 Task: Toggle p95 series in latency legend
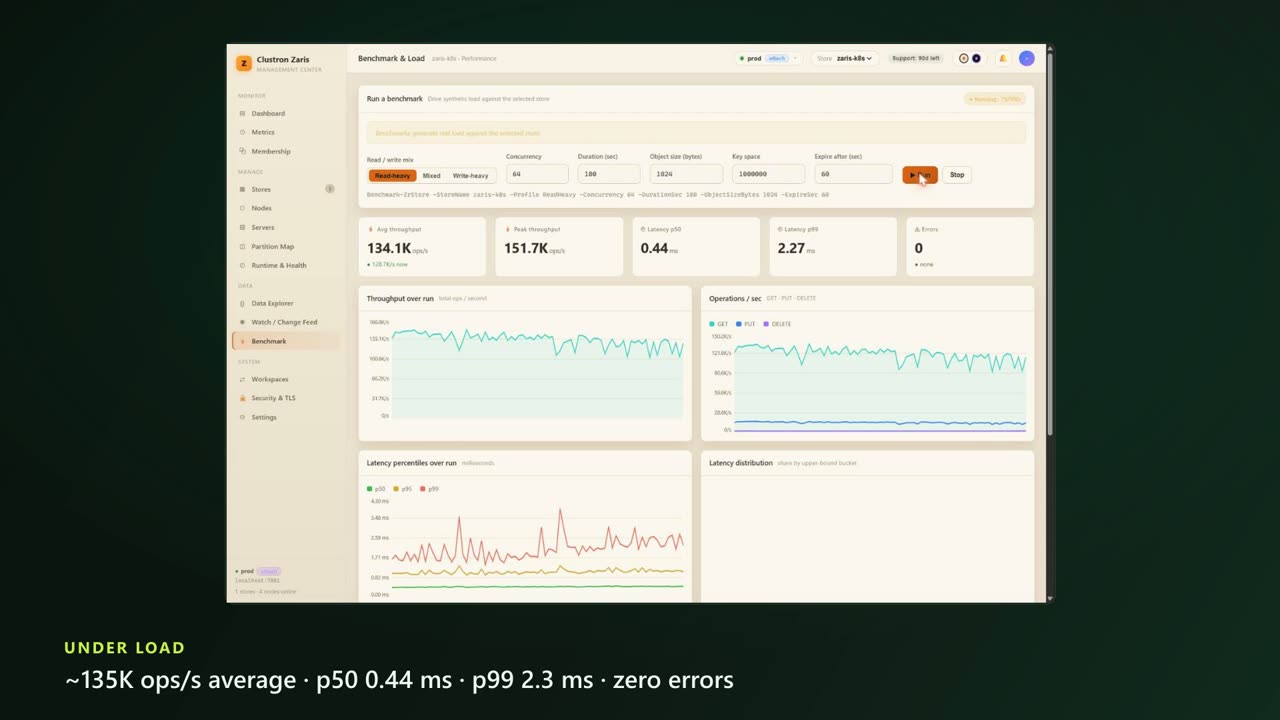coord(403,489)
